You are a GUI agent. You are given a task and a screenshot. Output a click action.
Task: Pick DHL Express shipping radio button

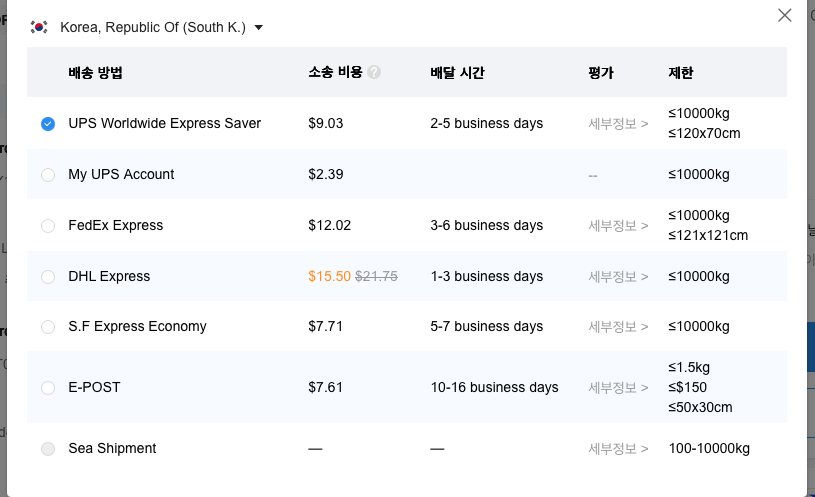[x=48, y=277]
